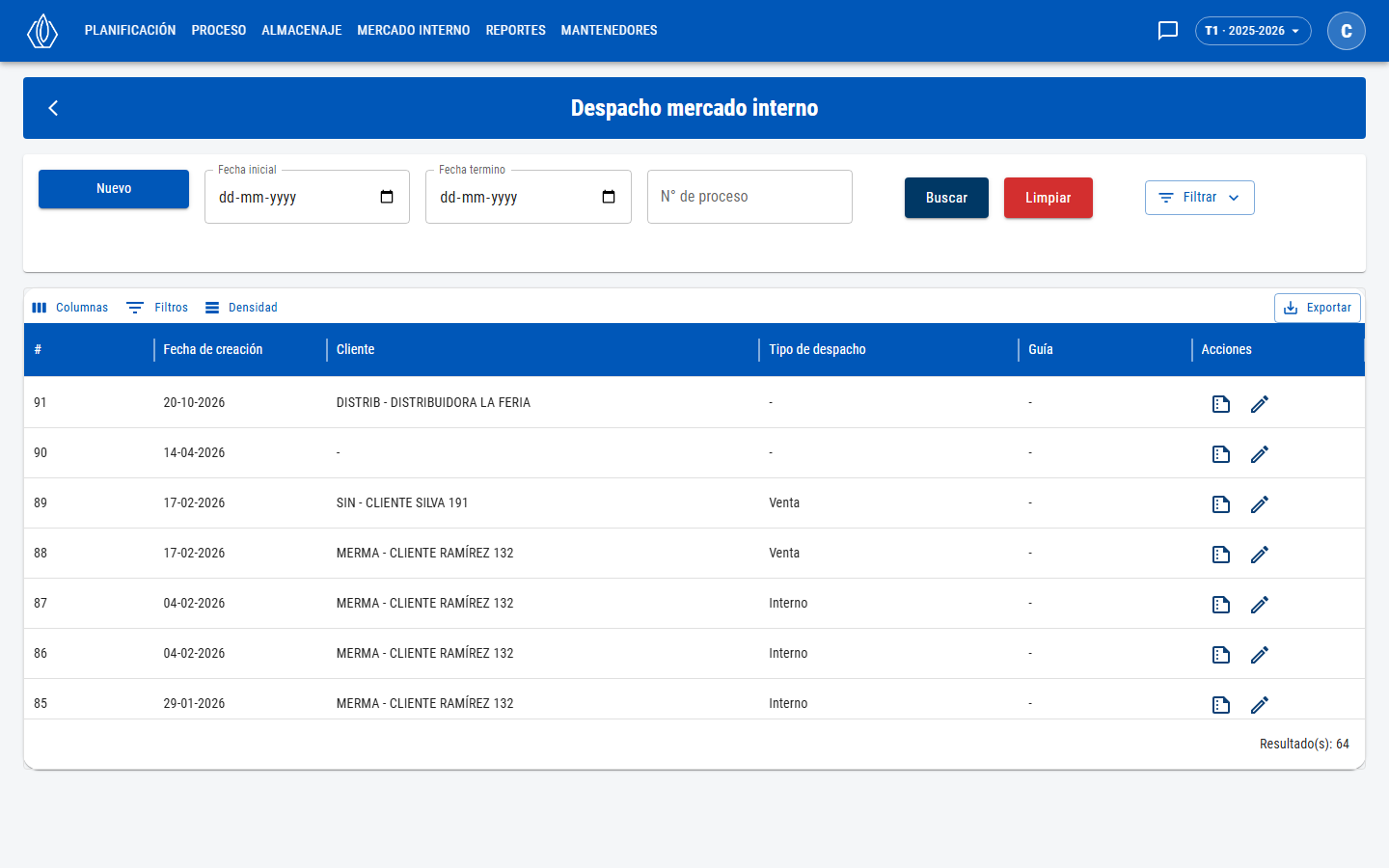Open the user avatar C menu
This screenshot has width=1389, height=868.
[1347, 31]
